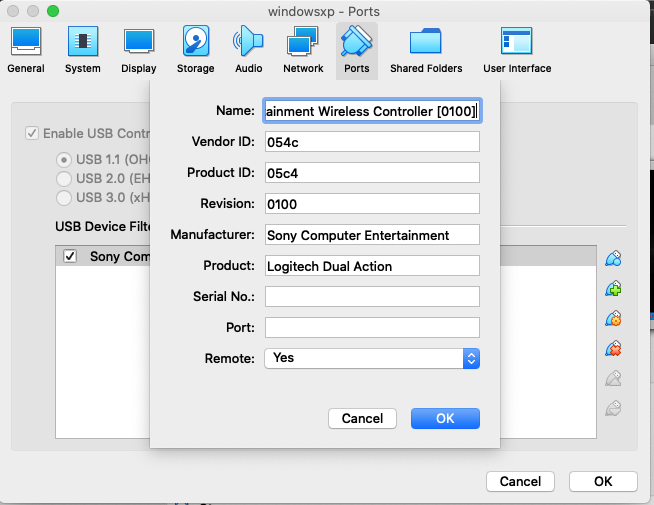654x505 pixels.
Task: Click the green zoom window button
Action: tap(53, 11)
